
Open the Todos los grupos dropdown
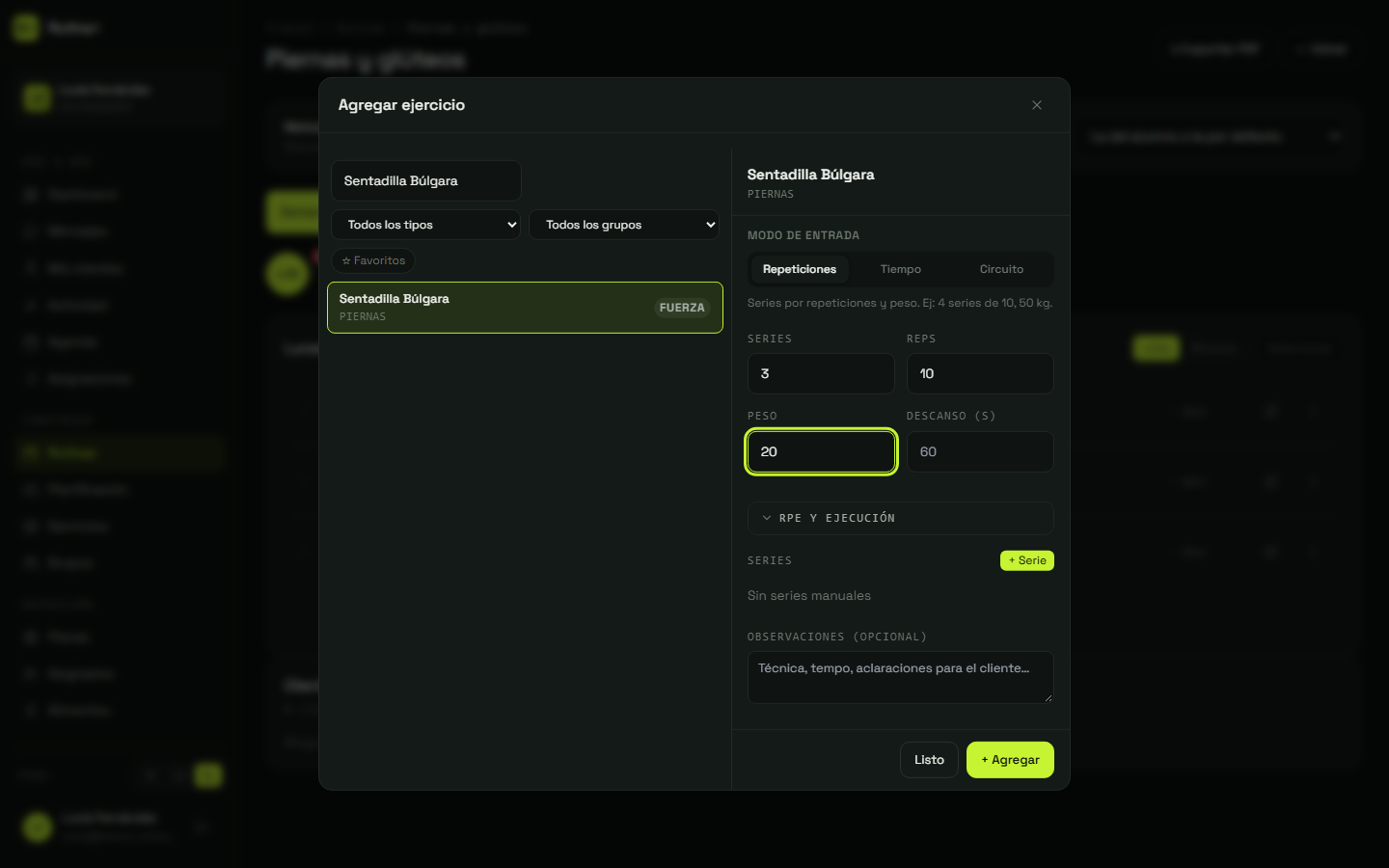click(624, 225)
